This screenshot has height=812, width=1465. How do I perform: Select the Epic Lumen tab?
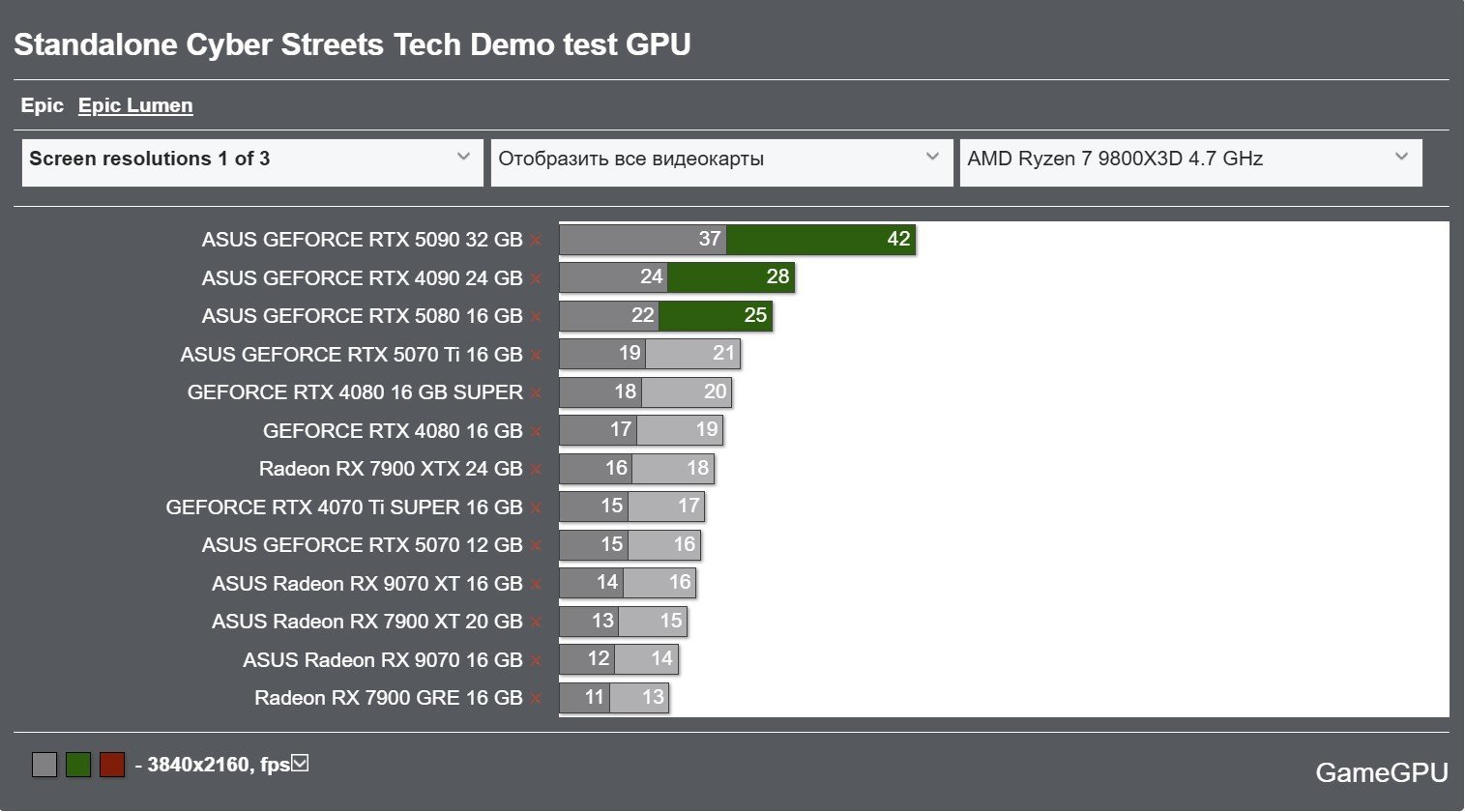point(135,105)
